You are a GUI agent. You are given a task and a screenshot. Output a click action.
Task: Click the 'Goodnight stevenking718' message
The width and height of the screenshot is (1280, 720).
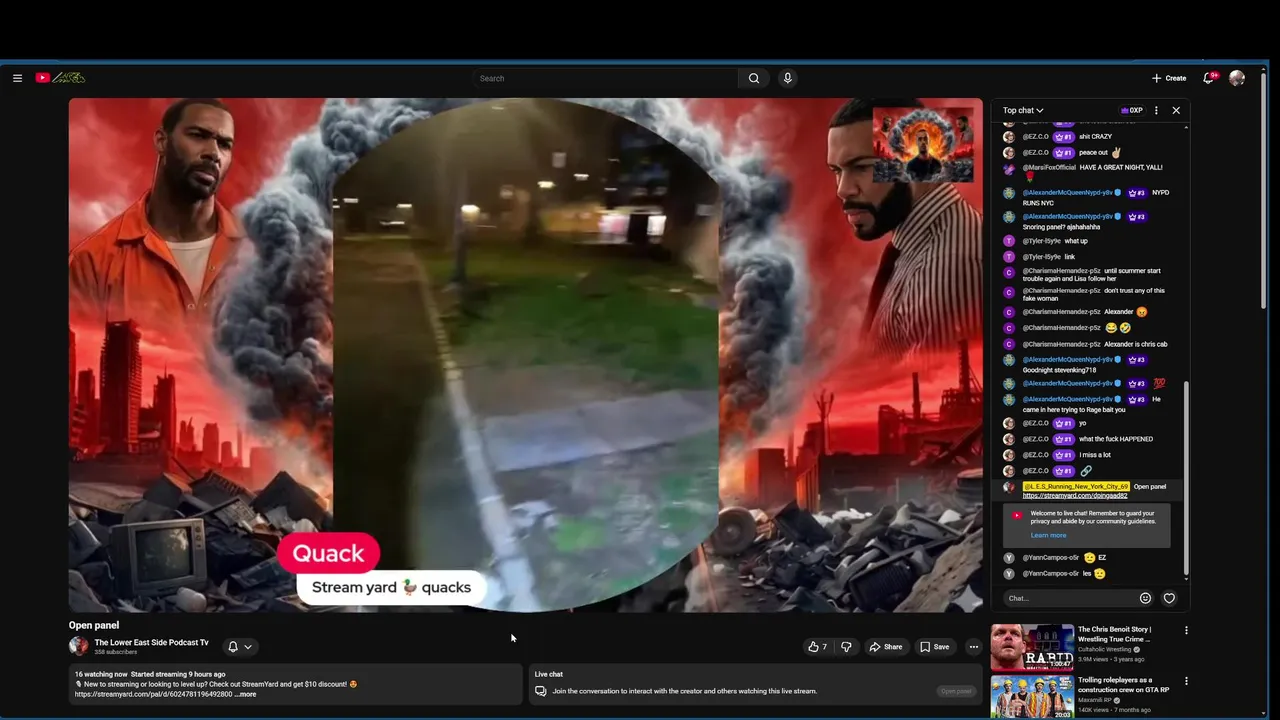[1059, 370]
